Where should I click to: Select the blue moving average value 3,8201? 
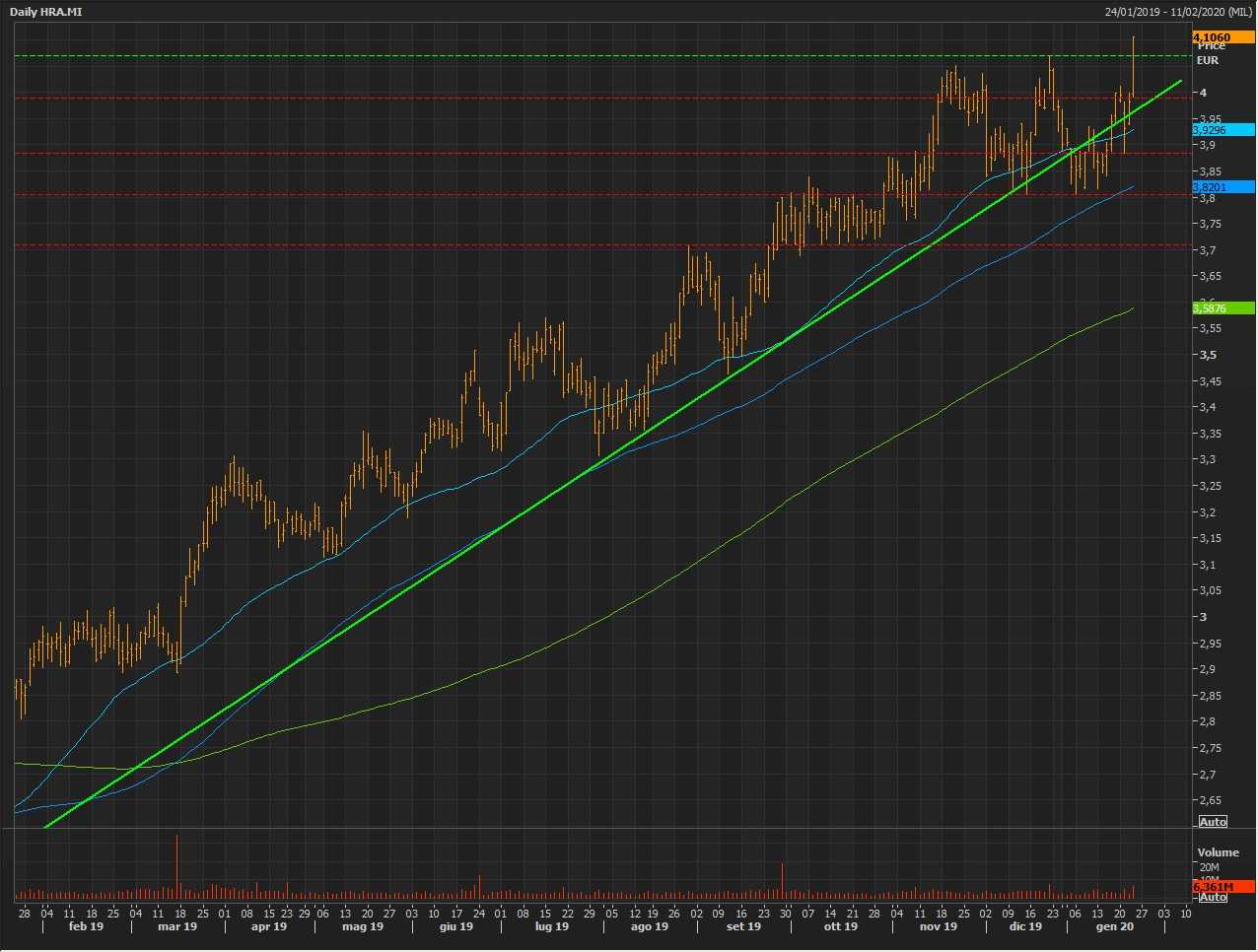pos(1223,186)
